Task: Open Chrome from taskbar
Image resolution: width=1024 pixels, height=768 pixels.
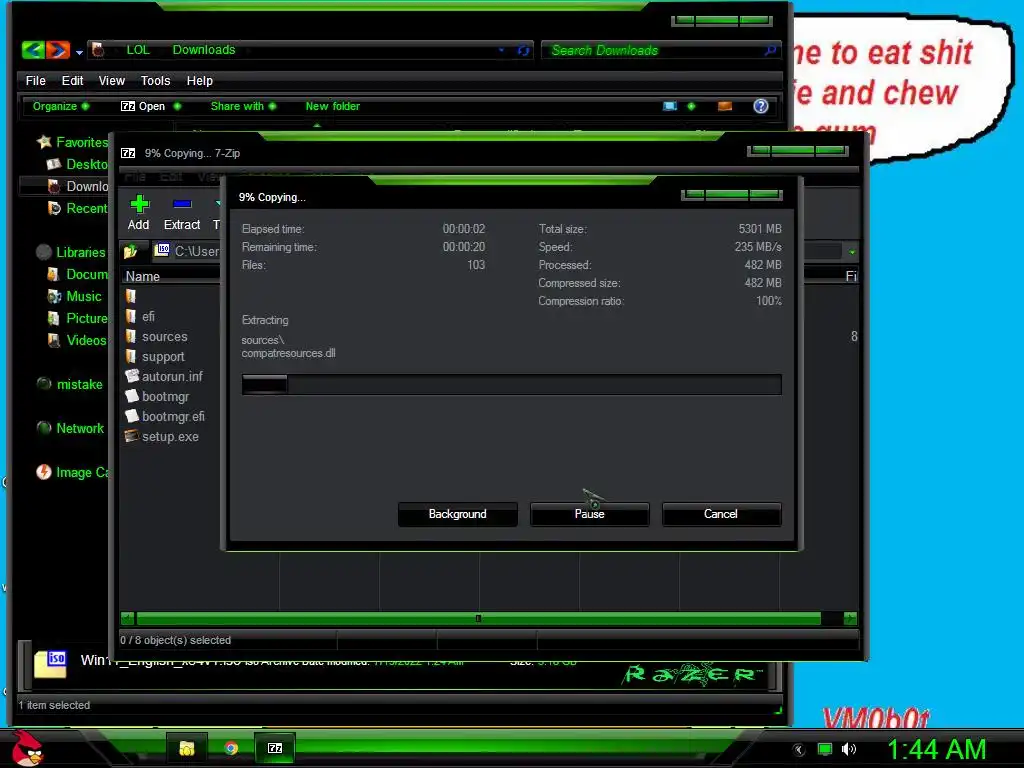Action: pyautogui.click(x=231, y=748)
